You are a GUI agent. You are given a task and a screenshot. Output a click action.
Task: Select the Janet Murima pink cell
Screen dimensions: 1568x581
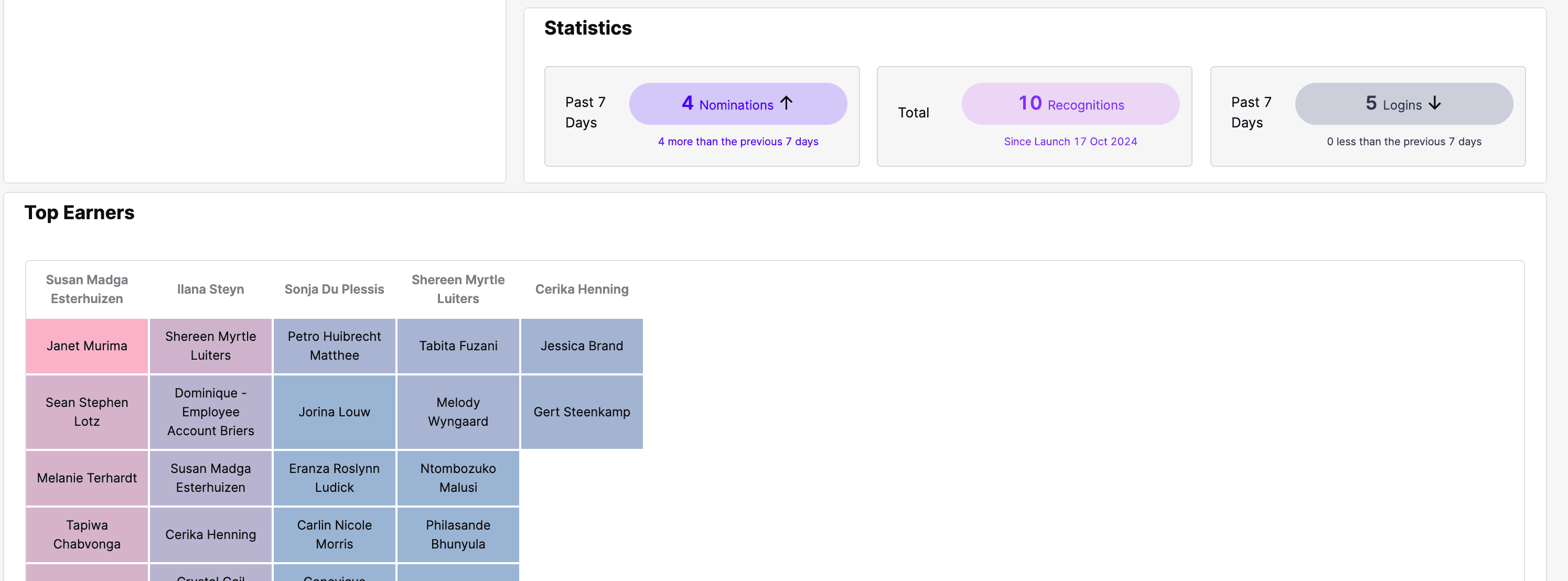87,346
